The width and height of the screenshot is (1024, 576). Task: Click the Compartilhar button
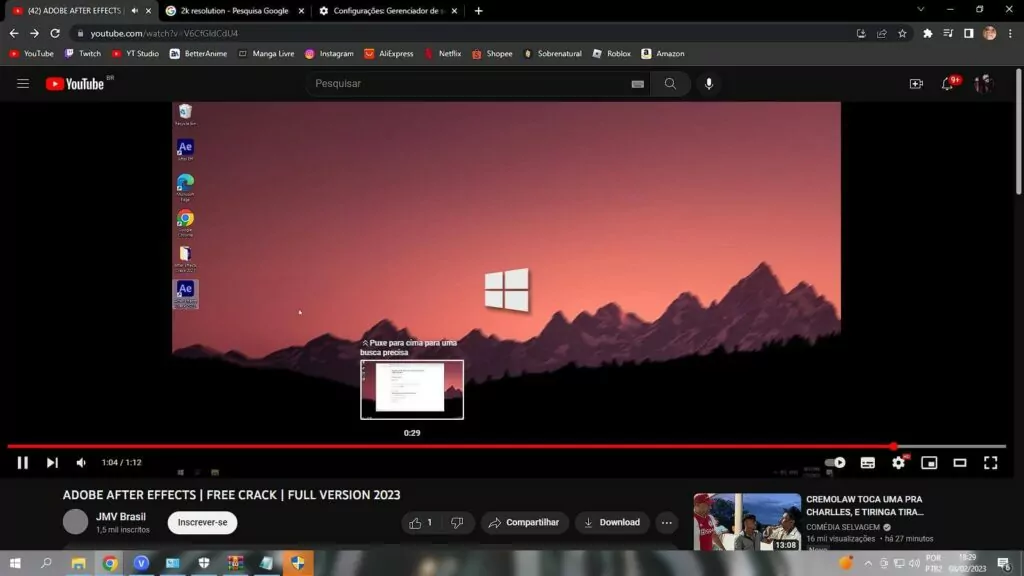(x=524, y=522)
